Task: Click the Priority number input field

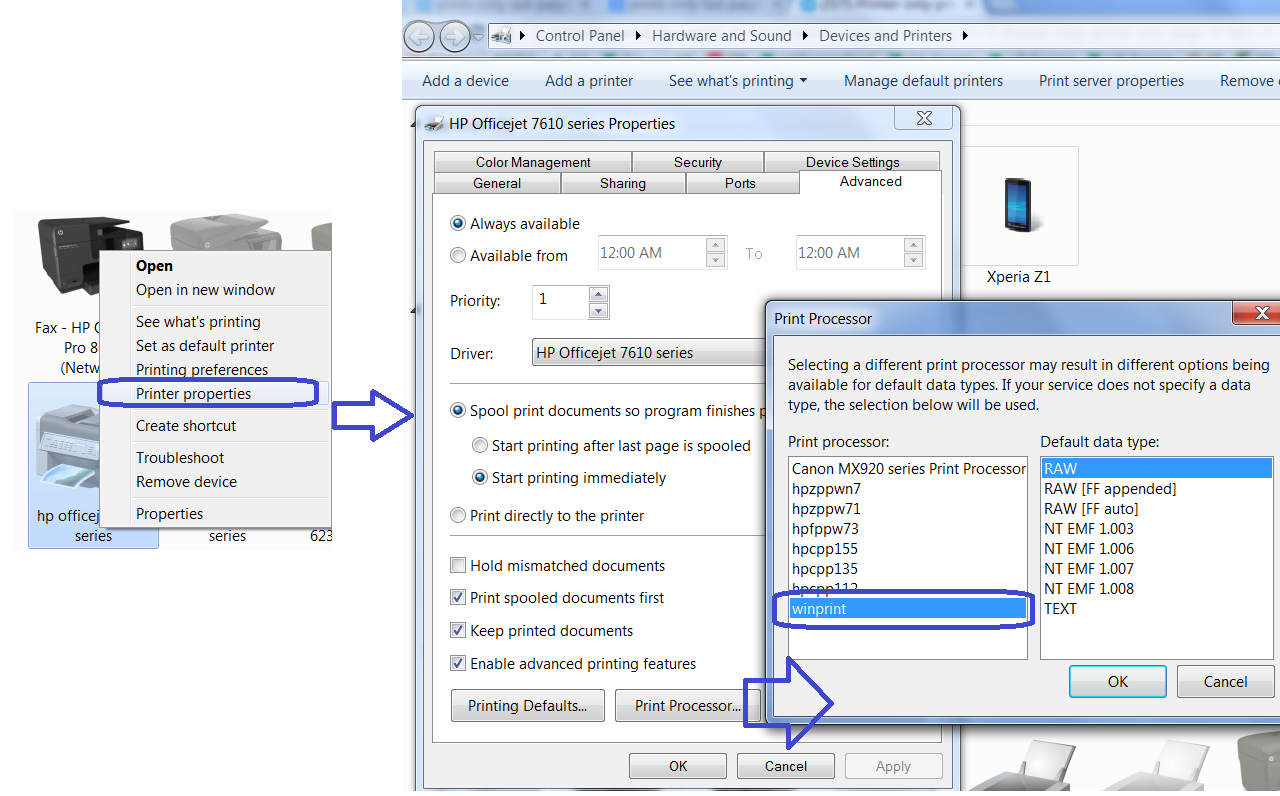Action: pos(561,302)
